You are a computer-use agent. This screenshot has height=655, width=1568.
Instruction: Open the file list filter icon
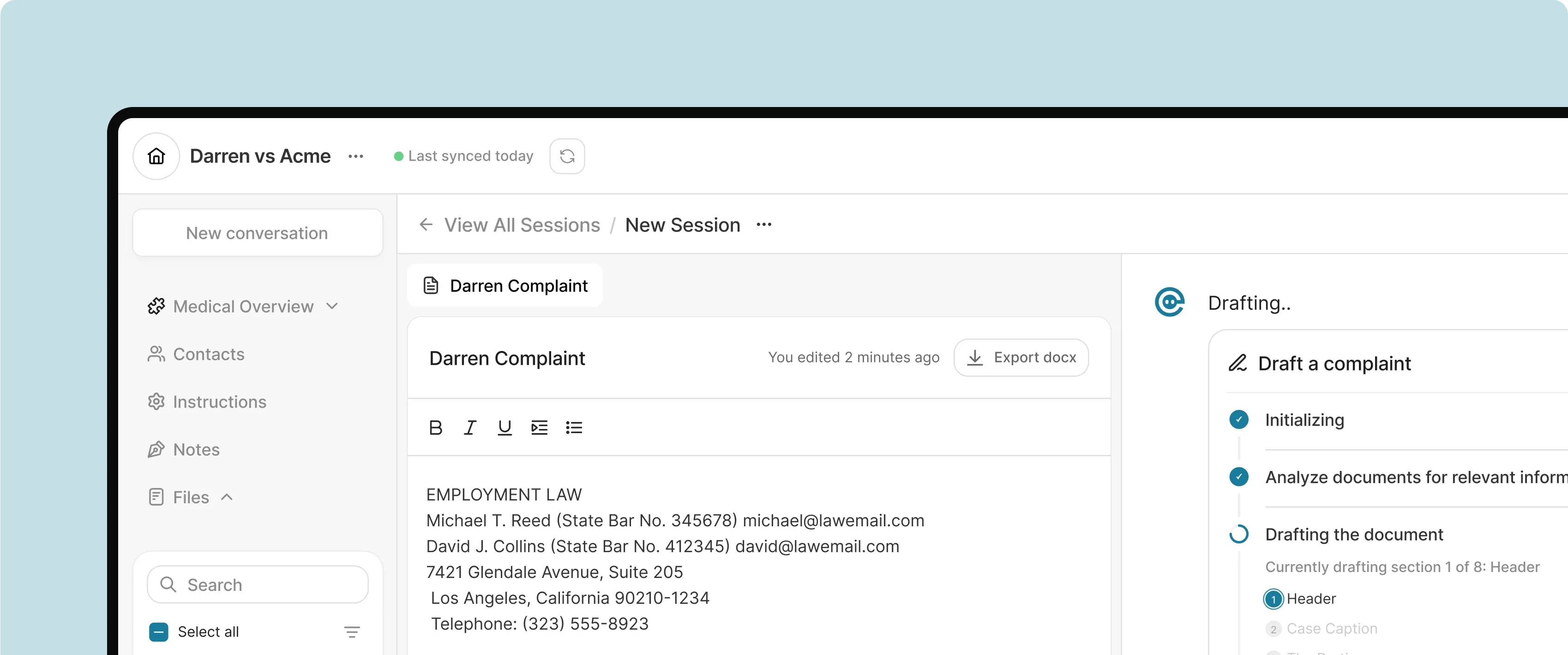point(352,632)
